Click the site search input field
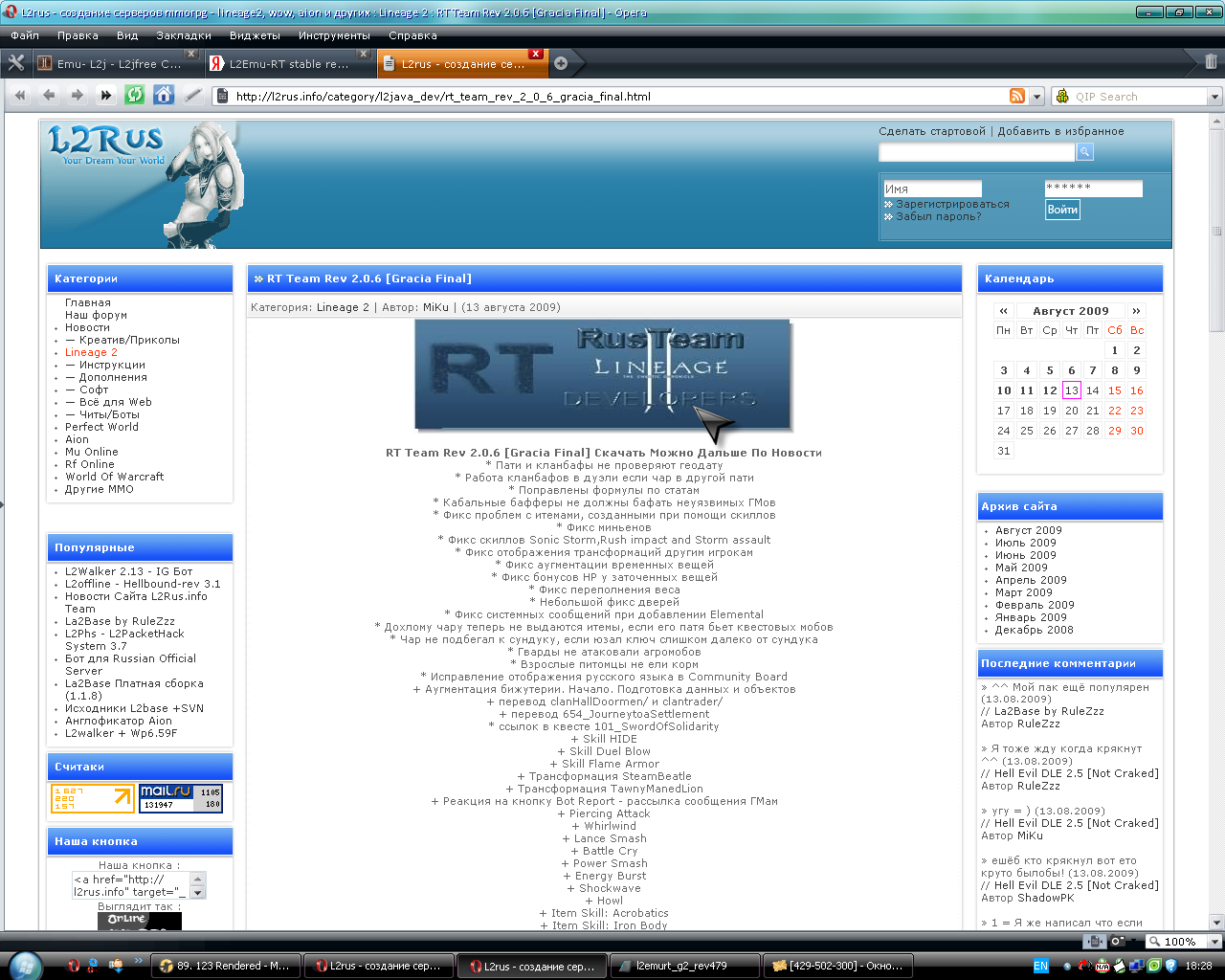This screenshot has width=1225, height=980. click(x=977, y=153)
